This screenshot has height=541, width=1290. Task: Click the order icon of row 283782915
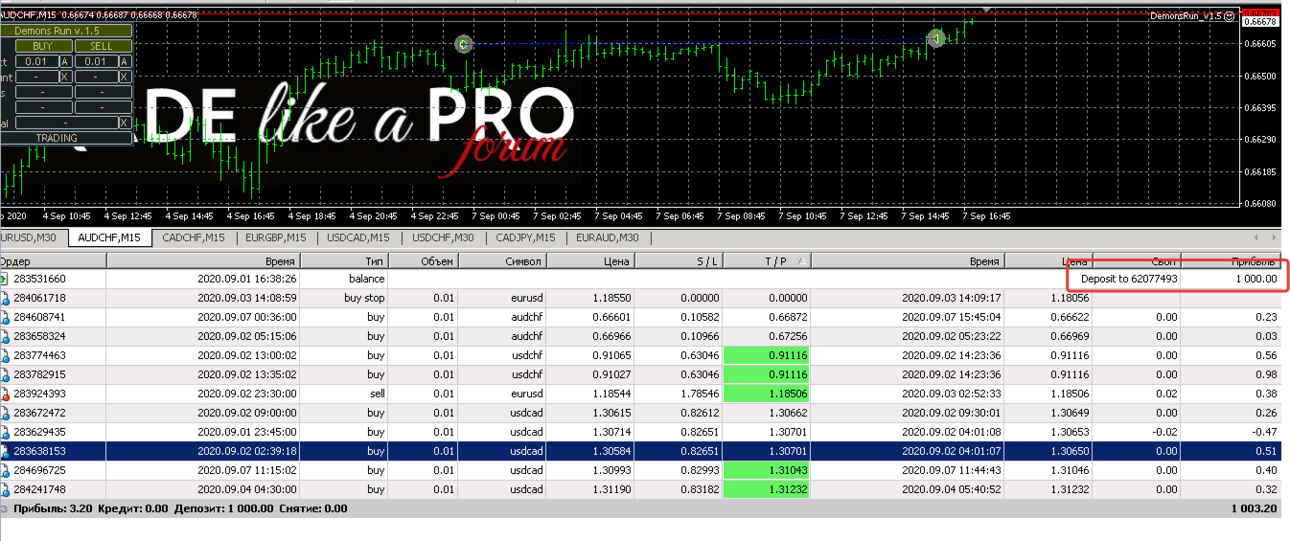(5, 374)
